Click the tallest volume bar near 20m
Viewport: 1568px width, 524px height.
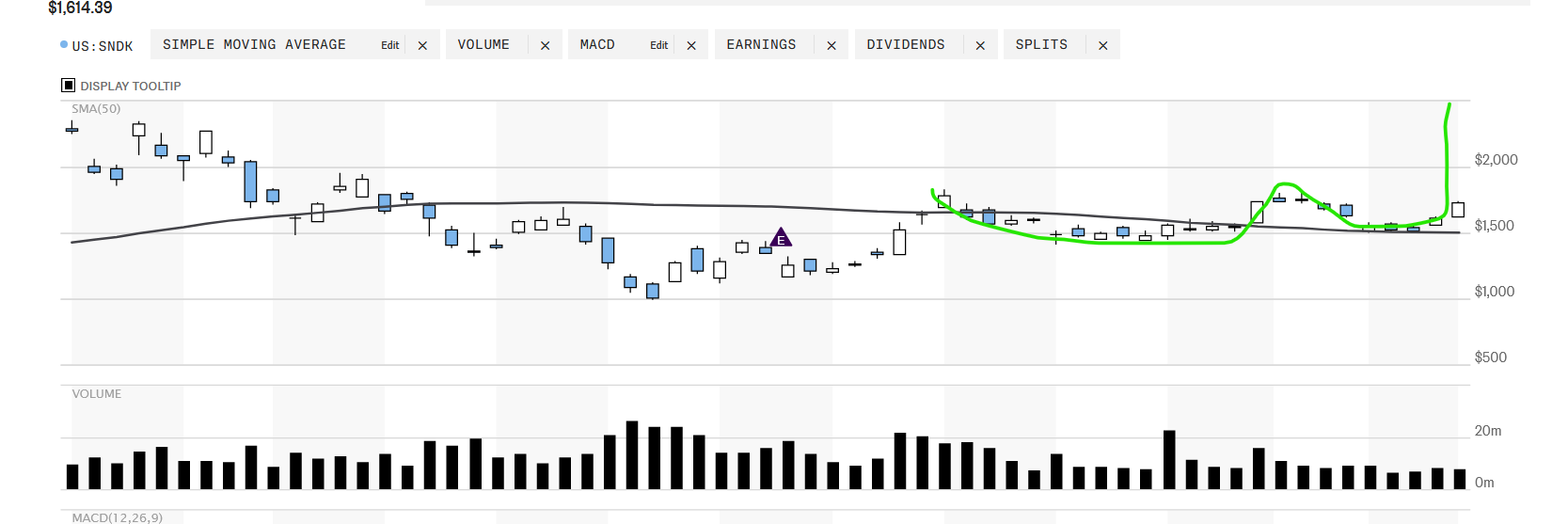click(x=632, y=455)
